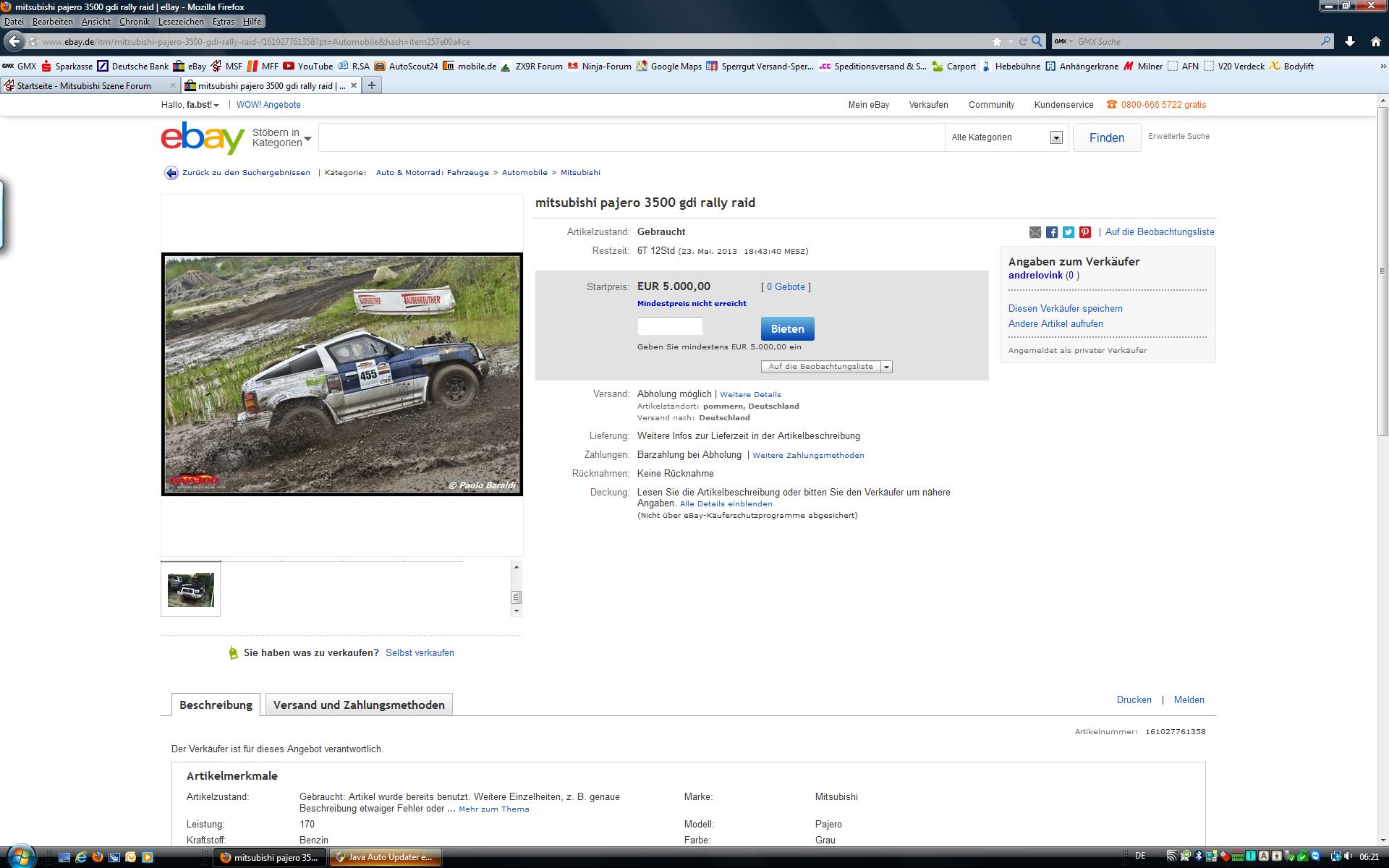Image resolution: width=1389 pixels, height=868 pixels.
Task: Click back arrow to search results
Action: click(171, 173)
